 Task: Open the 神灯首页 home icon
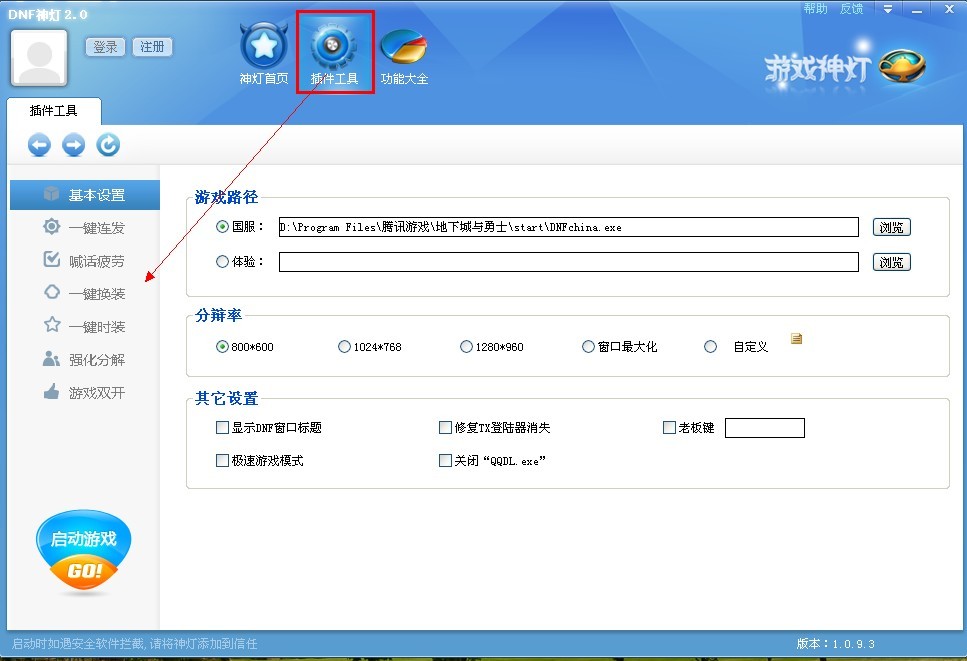click(263, 47)
